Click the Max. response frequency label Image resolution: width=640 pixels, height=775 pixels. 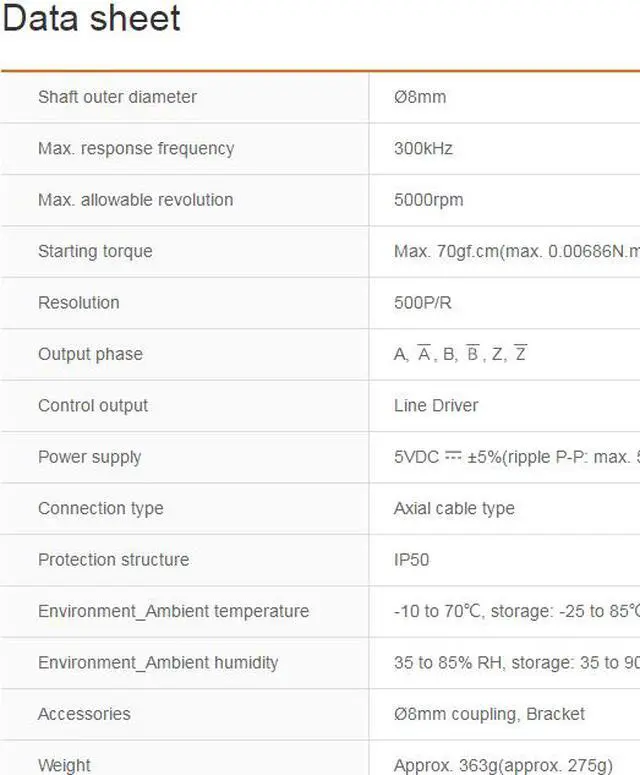[x=136, y=148]
